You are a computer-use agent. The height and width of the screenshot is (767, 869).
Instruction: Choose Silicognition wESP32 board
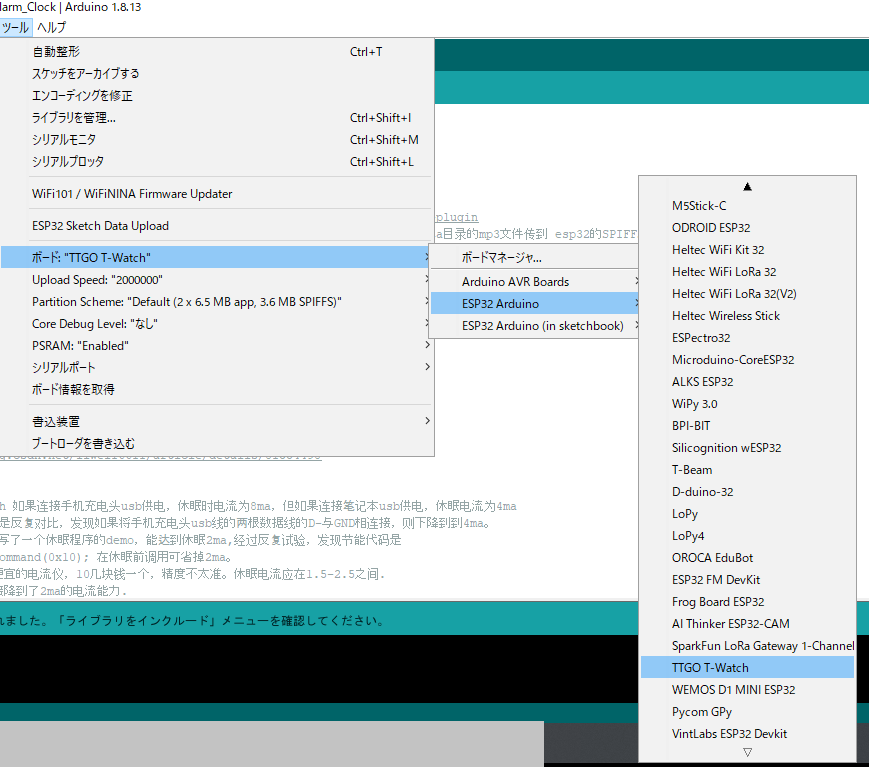click(x=747, y=448)
